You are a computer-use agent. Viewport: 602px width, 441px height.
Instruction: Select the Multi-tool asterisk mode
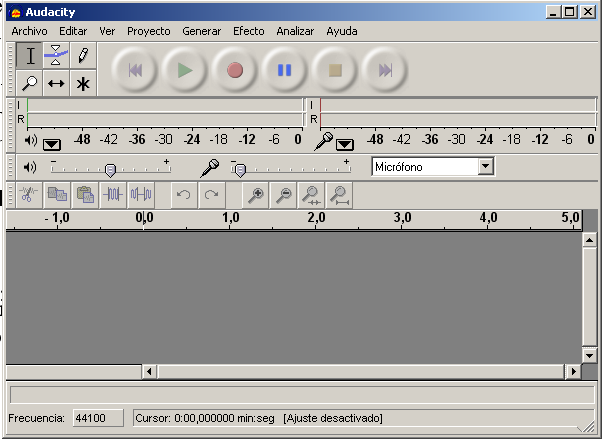83,84
